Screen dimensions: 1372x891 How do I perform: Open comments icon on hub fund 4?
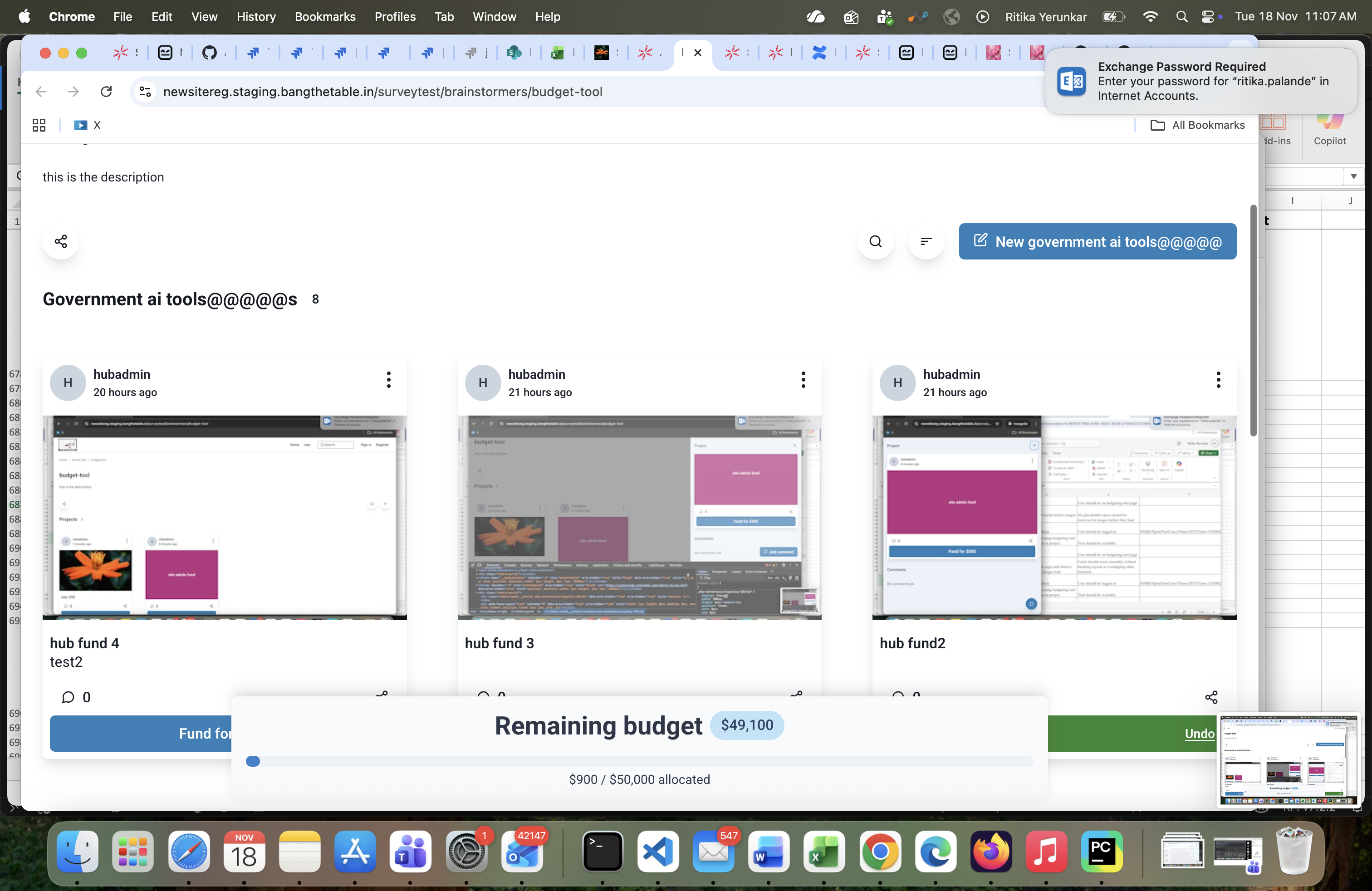point(68,697)
